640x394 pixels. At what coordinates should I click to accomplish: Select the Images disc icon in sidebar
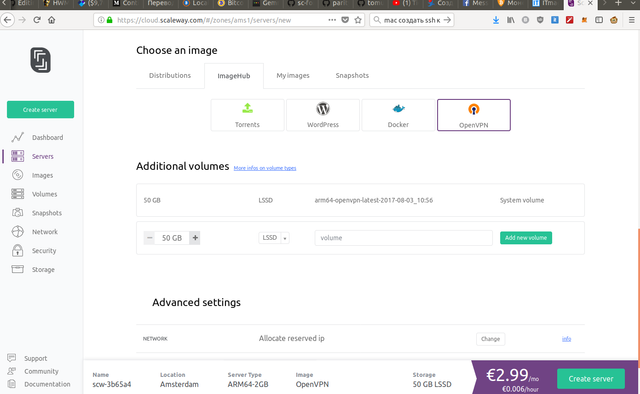[x=18, y=175]
